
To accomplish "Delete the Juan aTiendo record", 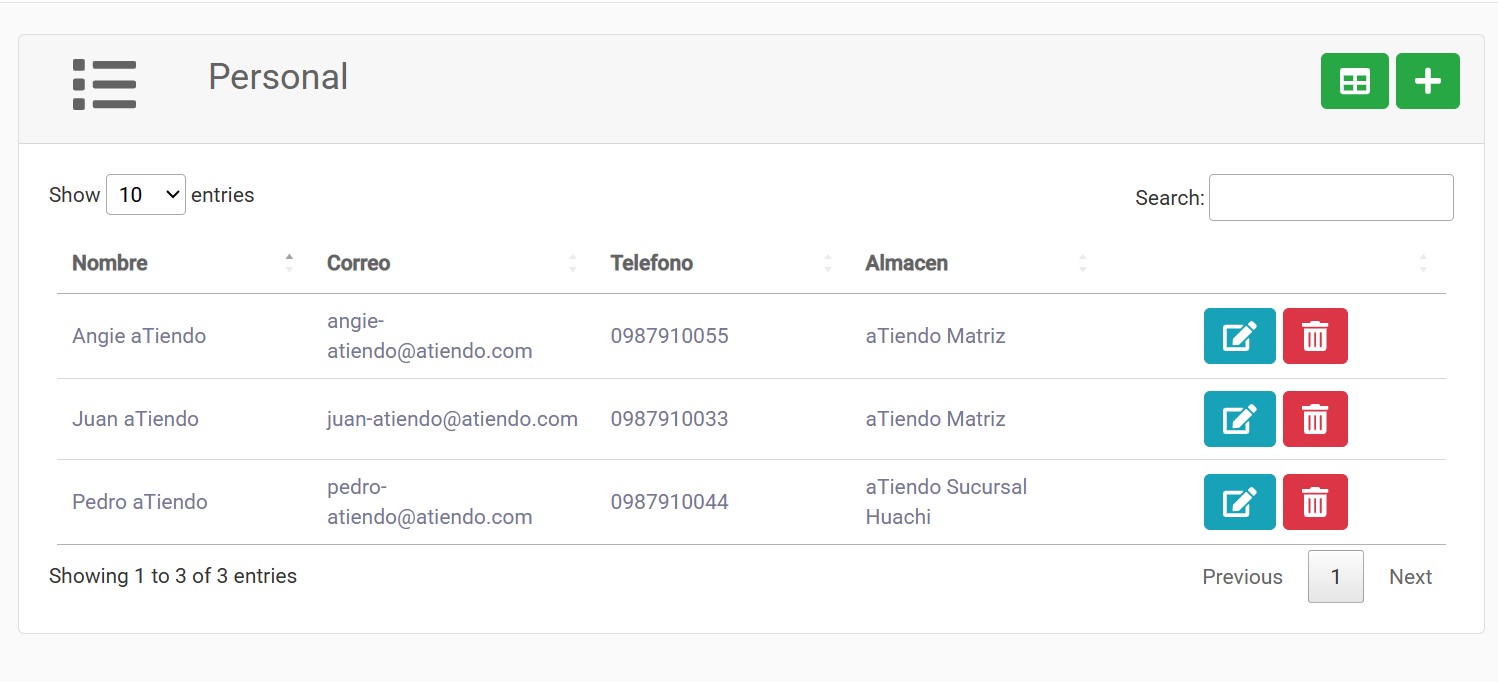I will (1315, 419).
